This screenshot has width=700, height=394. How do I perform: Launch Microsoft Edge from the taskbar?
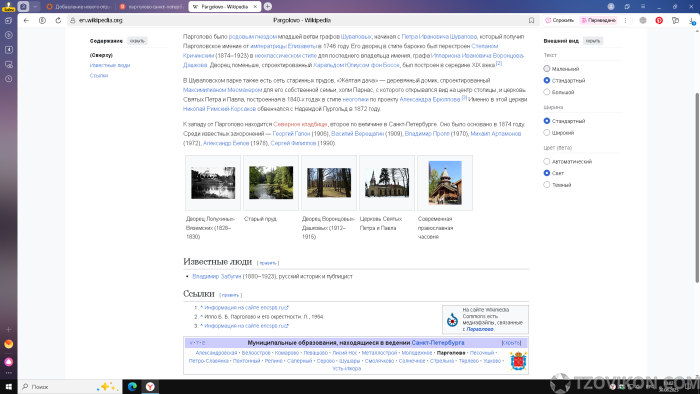click(x=132, y=386)
